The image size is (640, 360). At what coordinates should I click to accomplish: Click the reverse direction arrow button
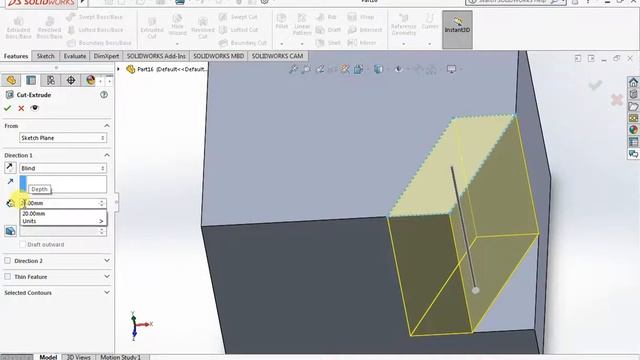(10, 167)
